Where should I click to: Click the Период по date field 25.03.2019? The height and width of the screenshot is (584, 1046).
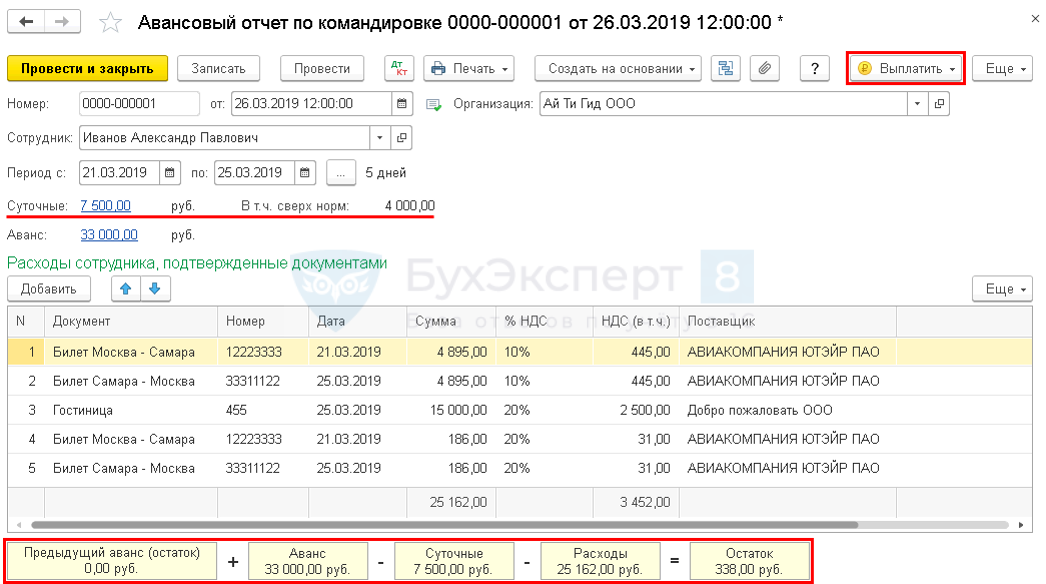(254, 172)
